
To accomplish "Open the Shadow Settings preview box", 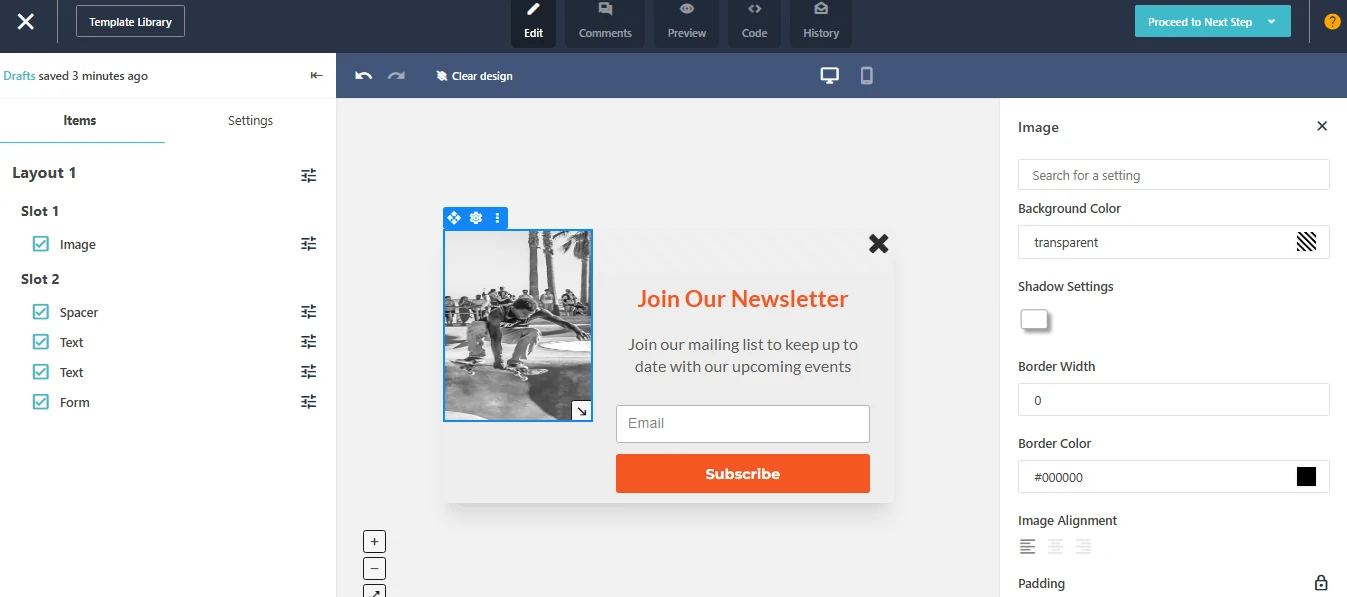I will 1034,320.
